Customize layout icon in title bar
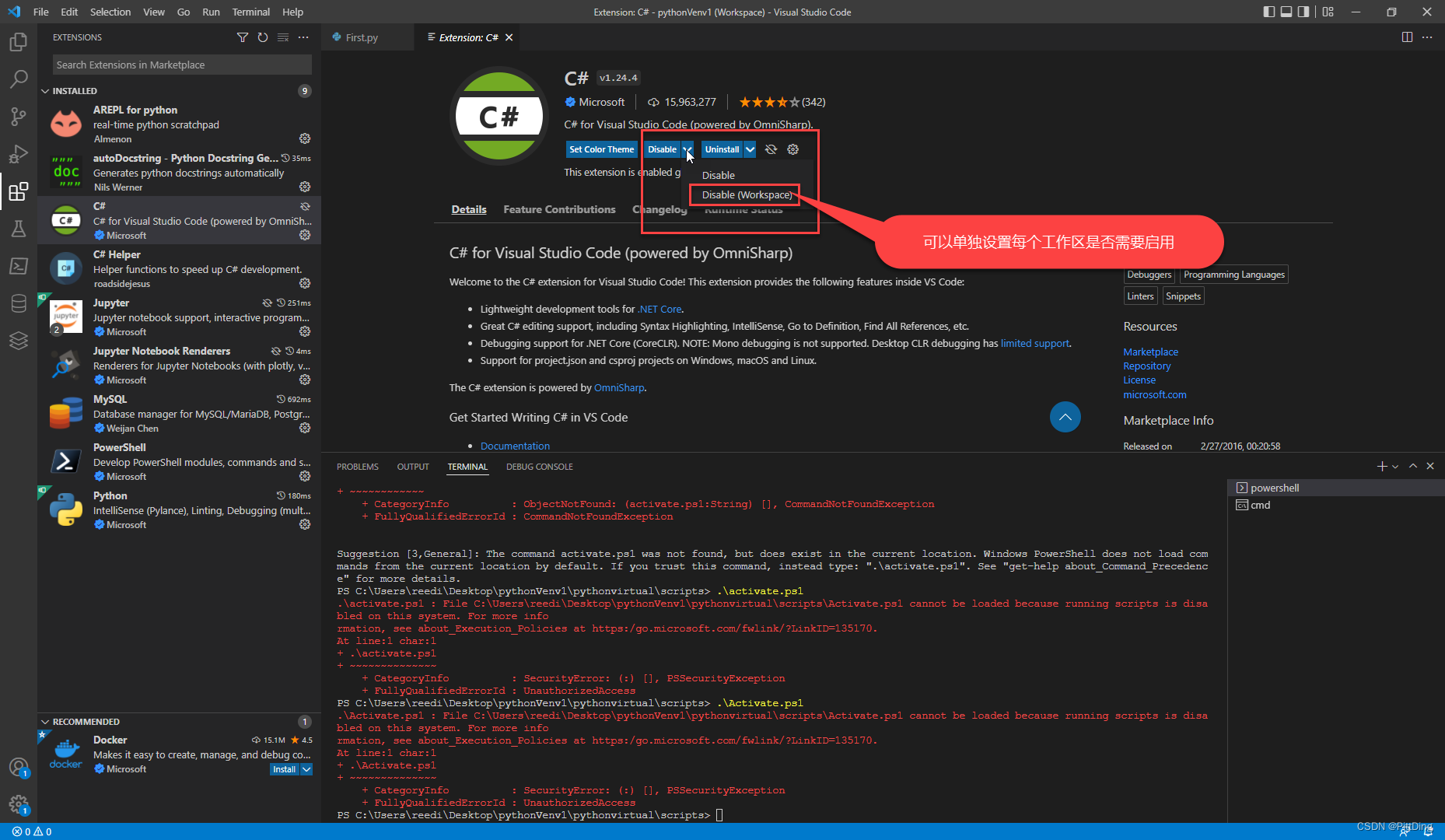The height and width of the screenshot is (840, 1445). point(1328,12)
